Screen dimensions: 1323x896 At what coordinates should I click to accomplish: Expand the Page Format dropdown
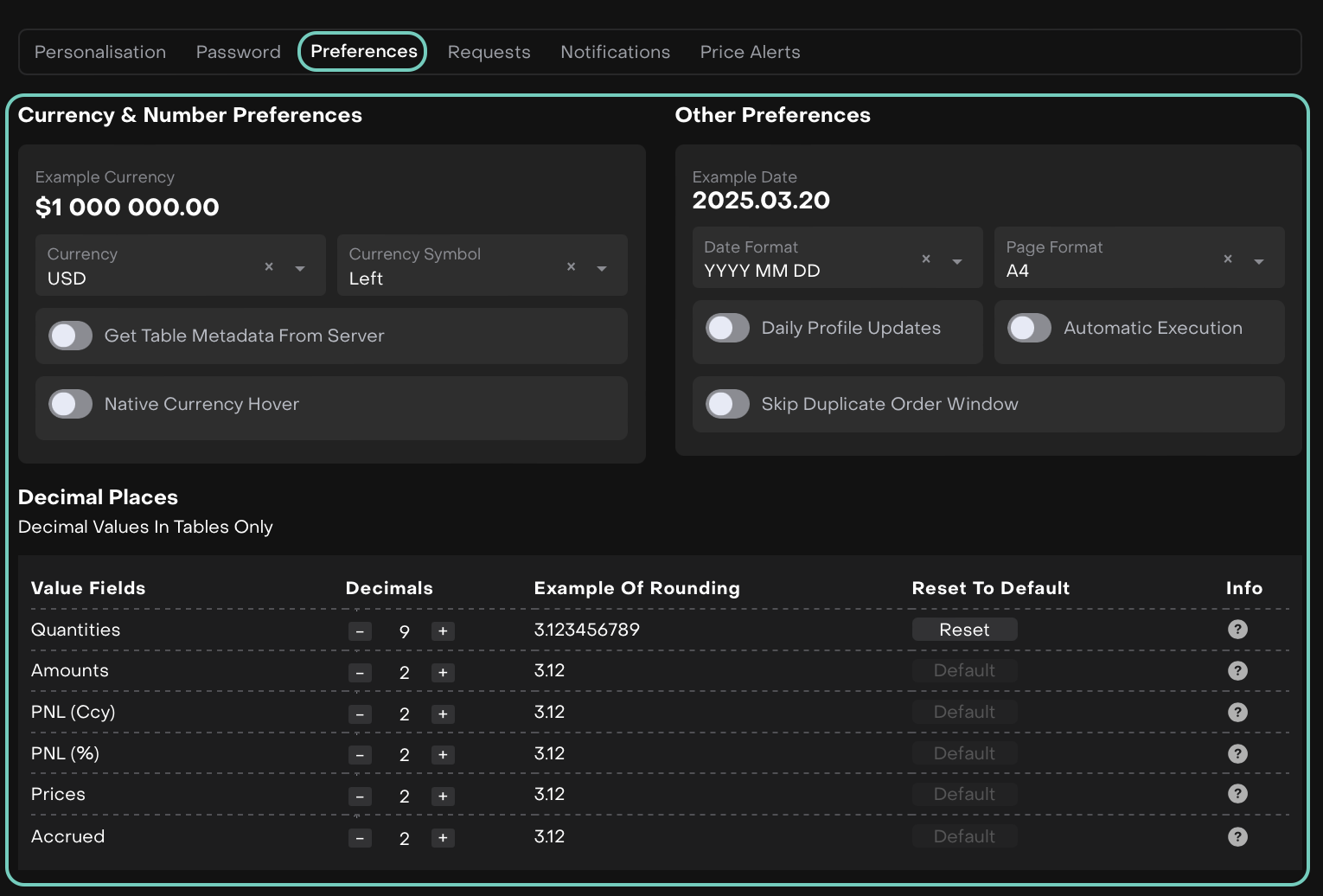[x=1259, y=261]
